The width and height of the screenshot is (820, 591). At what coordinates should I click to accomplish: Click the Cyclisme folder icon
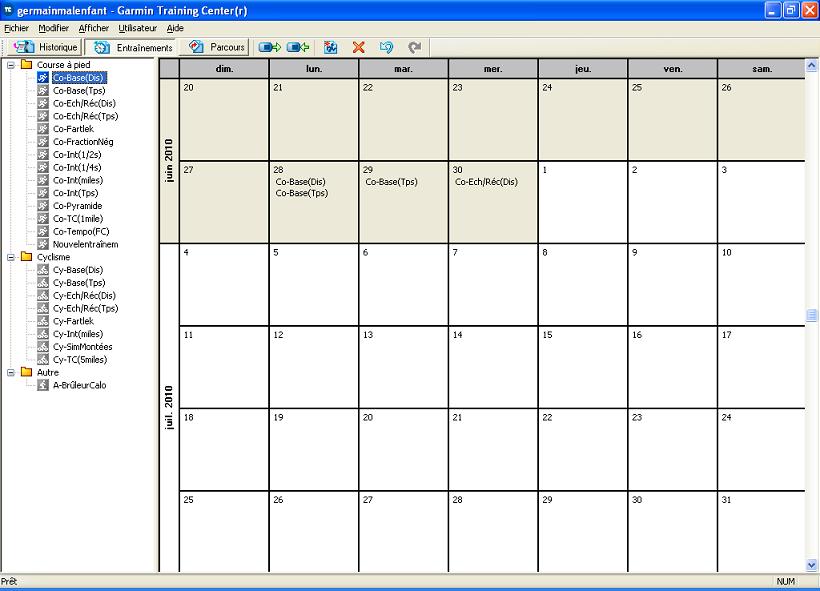tap(26, 257)
